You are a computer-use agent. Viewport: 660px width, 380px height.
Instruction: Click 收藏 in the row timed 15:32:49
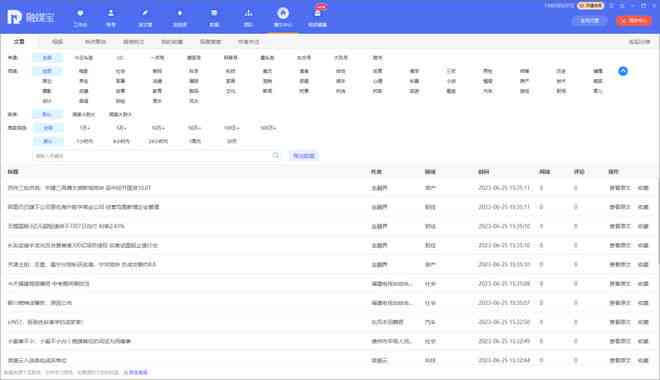pos(643,341)
